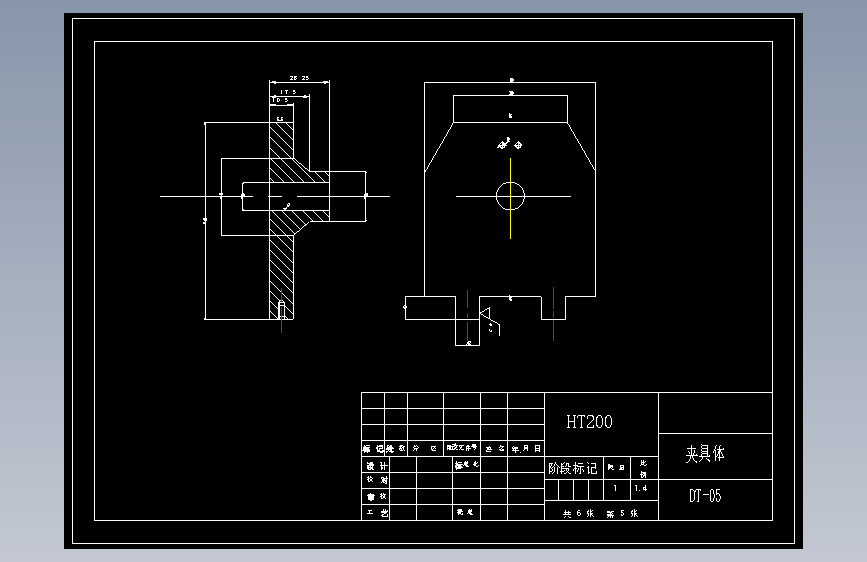Click the yellow vertical centerline
This screenshot has width=867, height=562.
tap(510, 199)
